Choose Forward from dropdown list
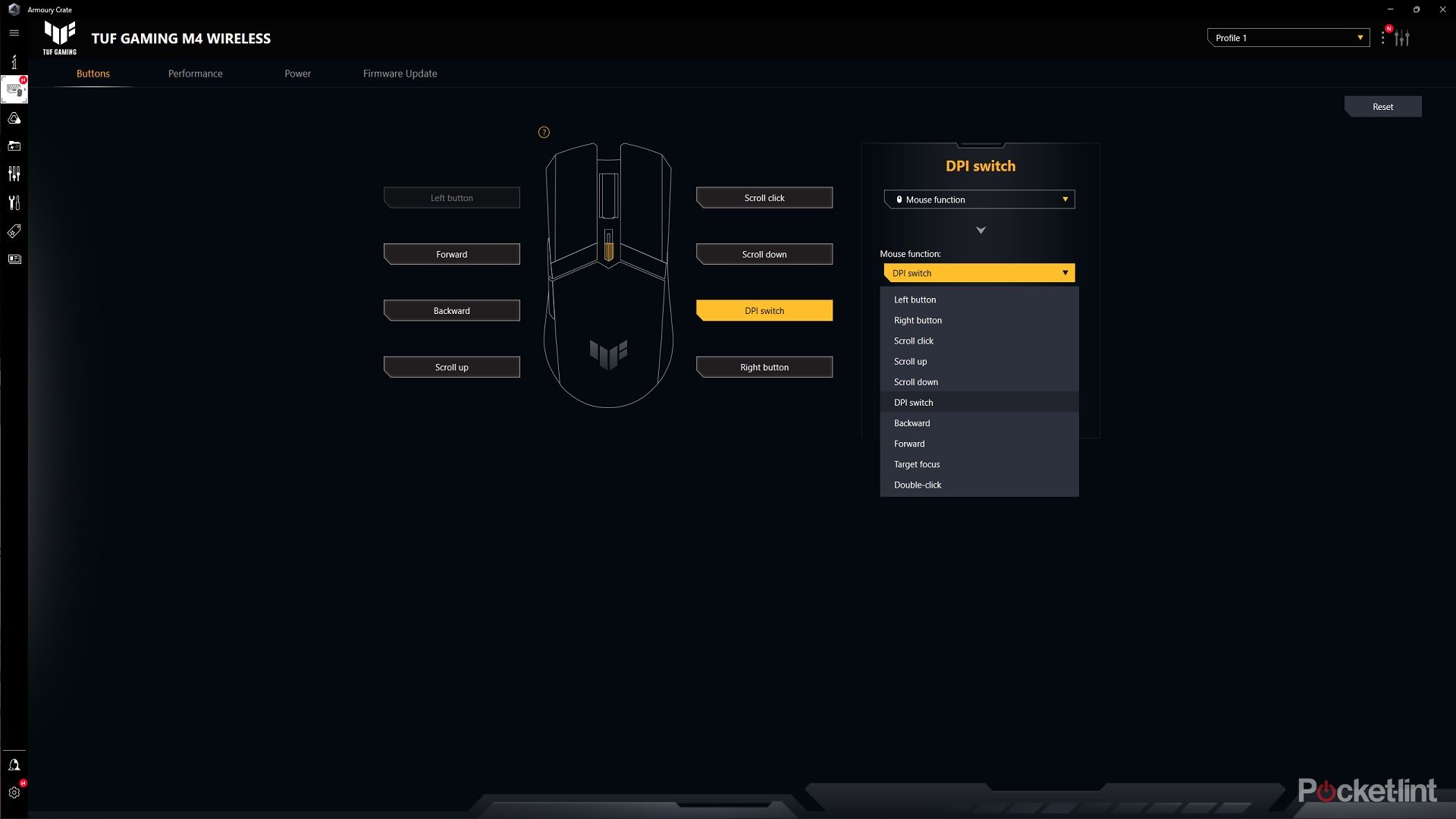The height and width of the screenshot is (819, 1456). [979, 443]
